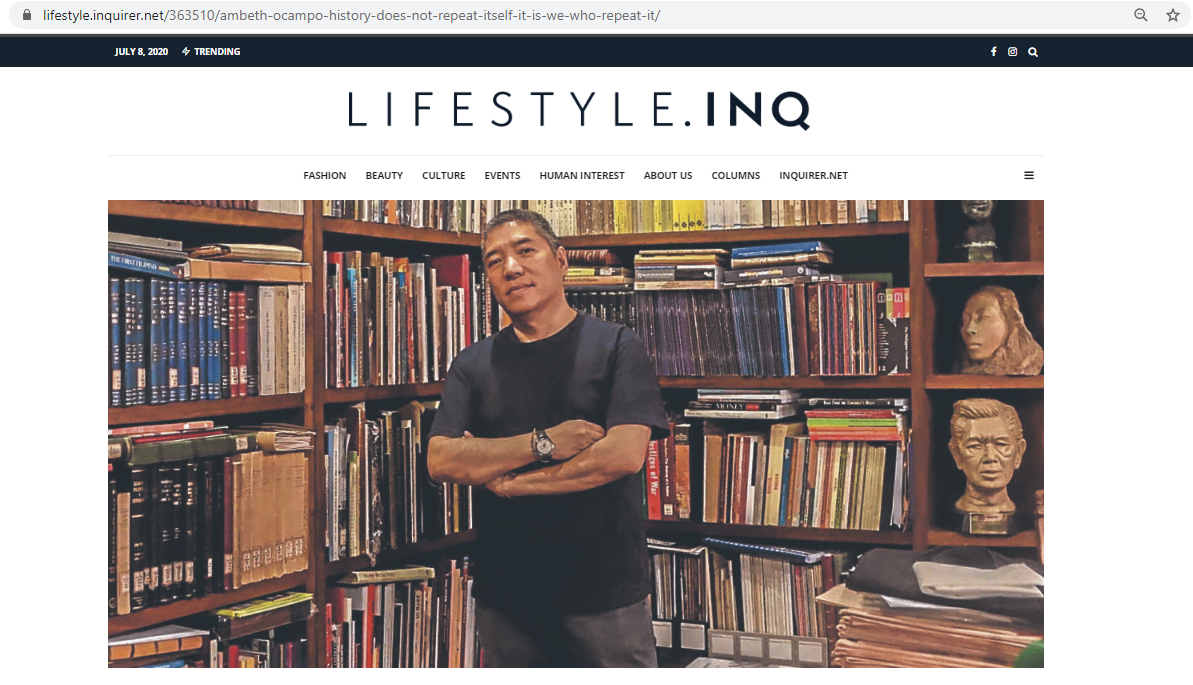
Task: Click the lightning bolt Trending icon
Action: pos(186,52)
